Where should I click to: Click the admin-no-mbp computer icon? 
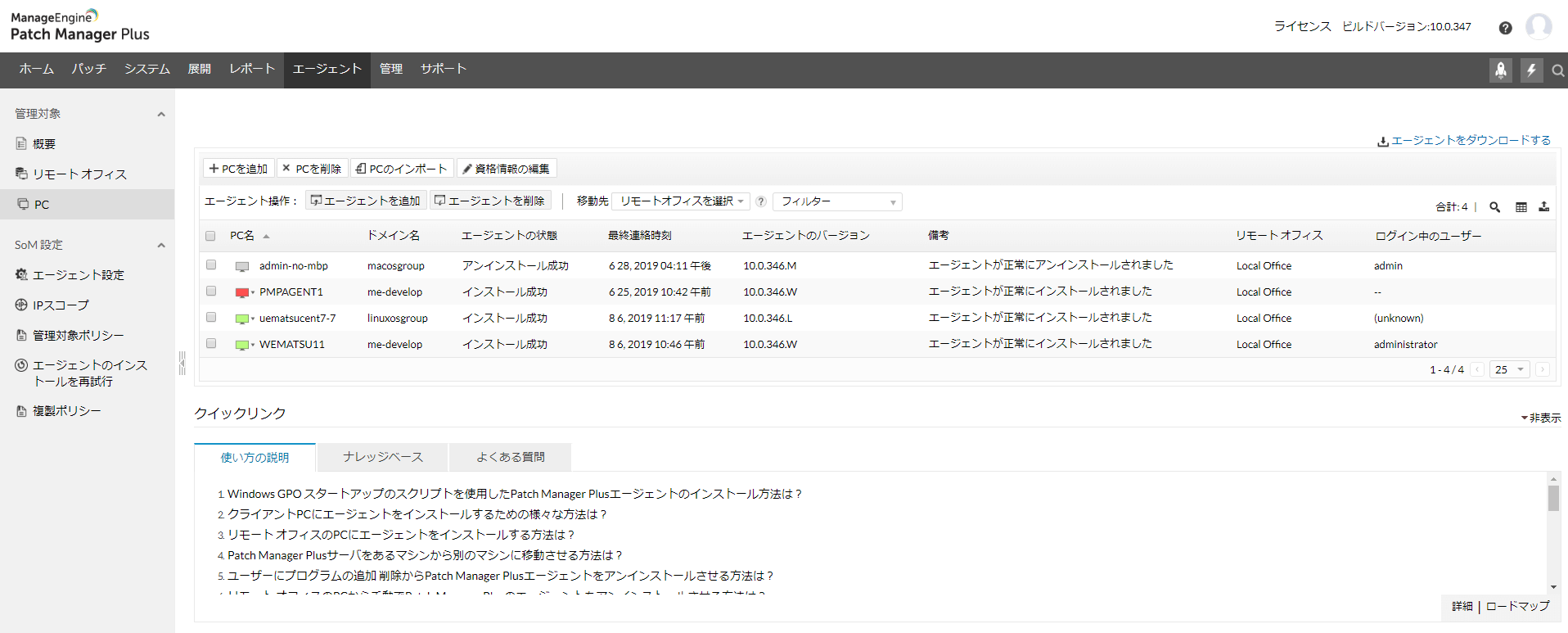tap(242, 266)
